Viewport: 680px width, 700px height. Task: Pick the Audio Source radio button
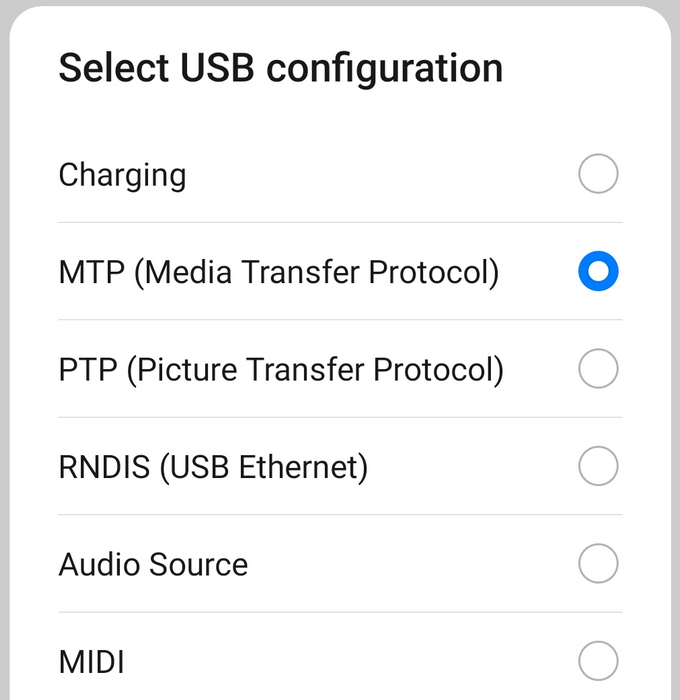(598, 563)
